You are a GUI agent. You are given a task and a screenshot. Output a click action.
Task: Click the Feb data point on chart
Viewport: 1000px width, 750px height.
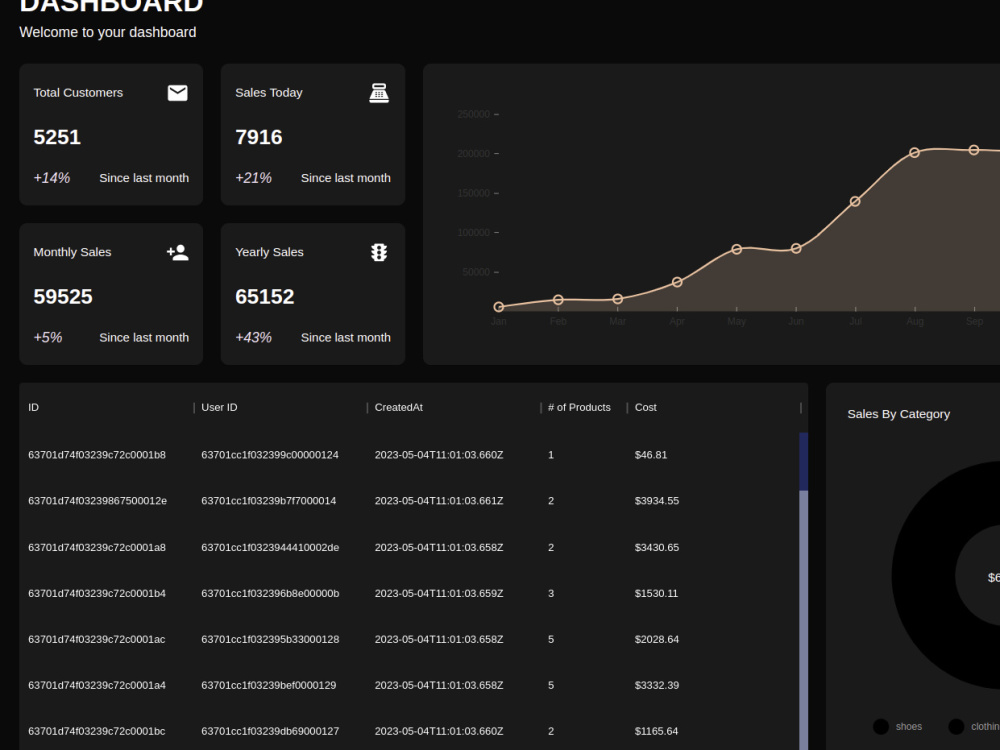[x=558, y=300]
